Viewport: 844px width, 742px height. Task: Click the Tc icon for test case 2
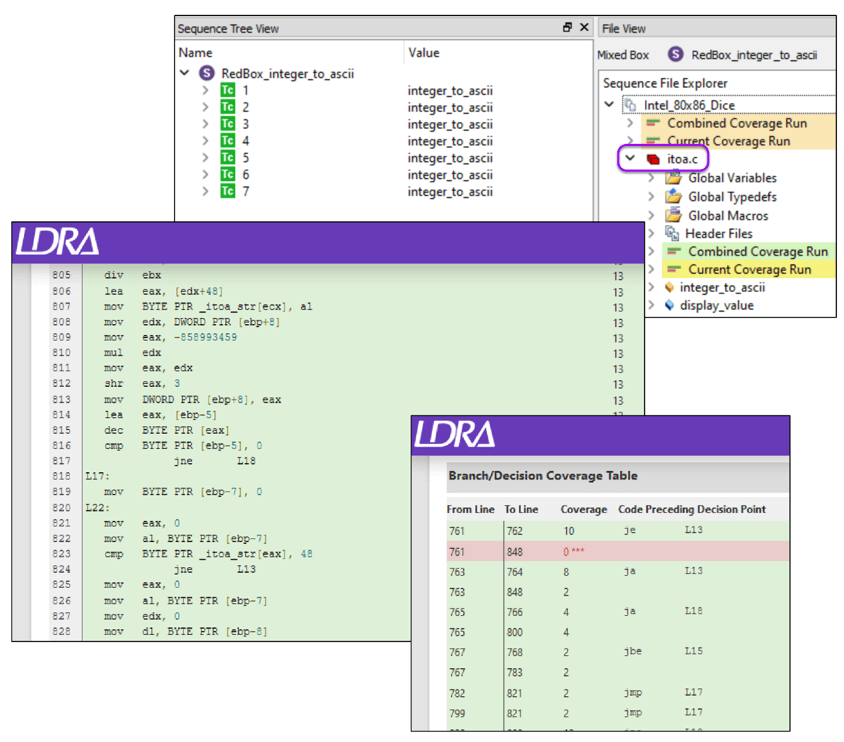pyautogui.click(x=228, y=107)
